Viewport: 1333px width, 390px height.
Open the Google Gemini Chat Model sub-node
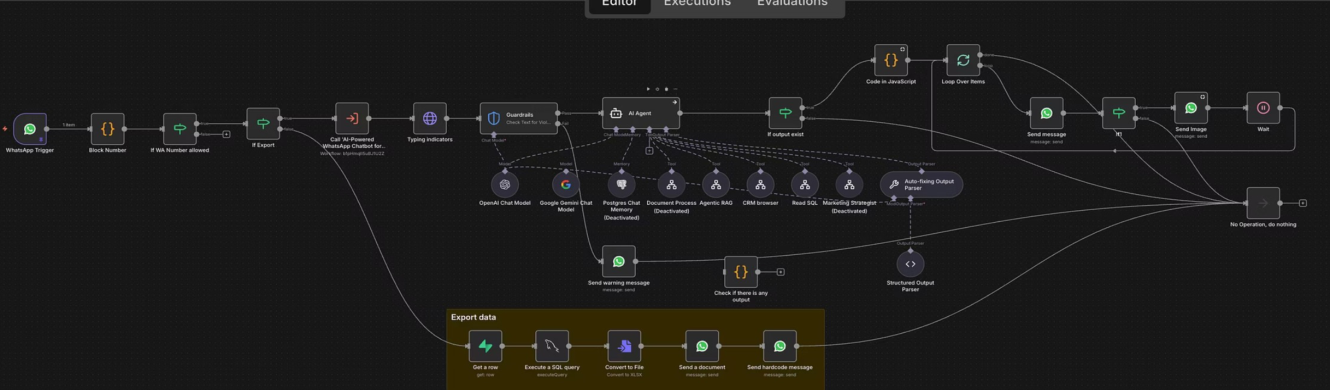coord(566,184)
